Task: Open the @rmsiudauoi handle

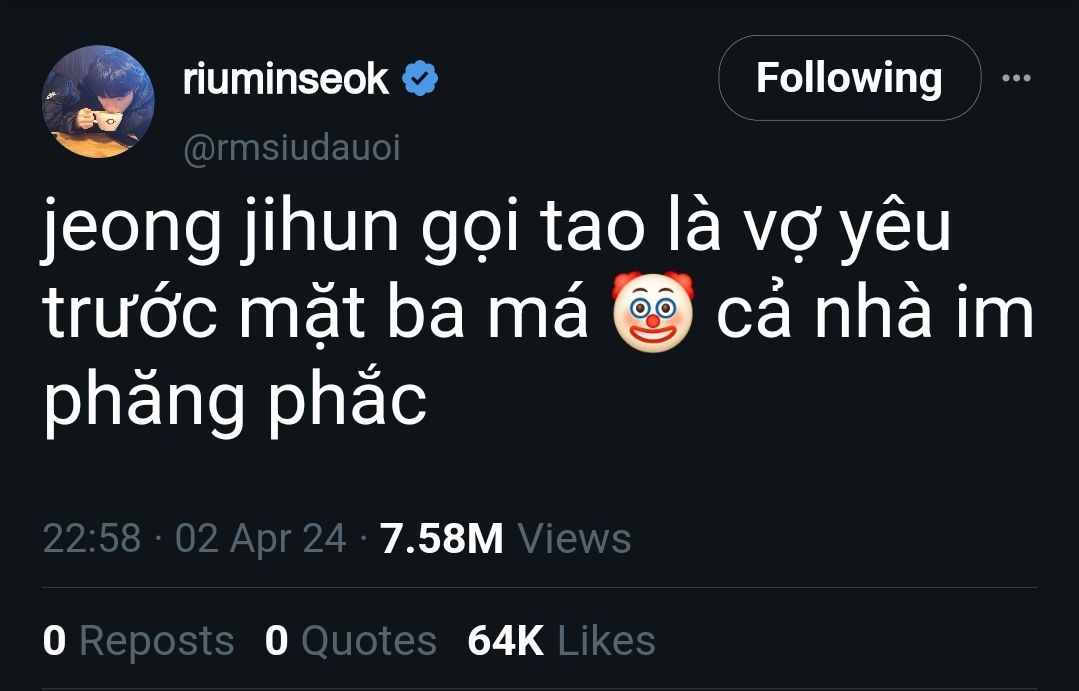Action: tap(292, 148)
